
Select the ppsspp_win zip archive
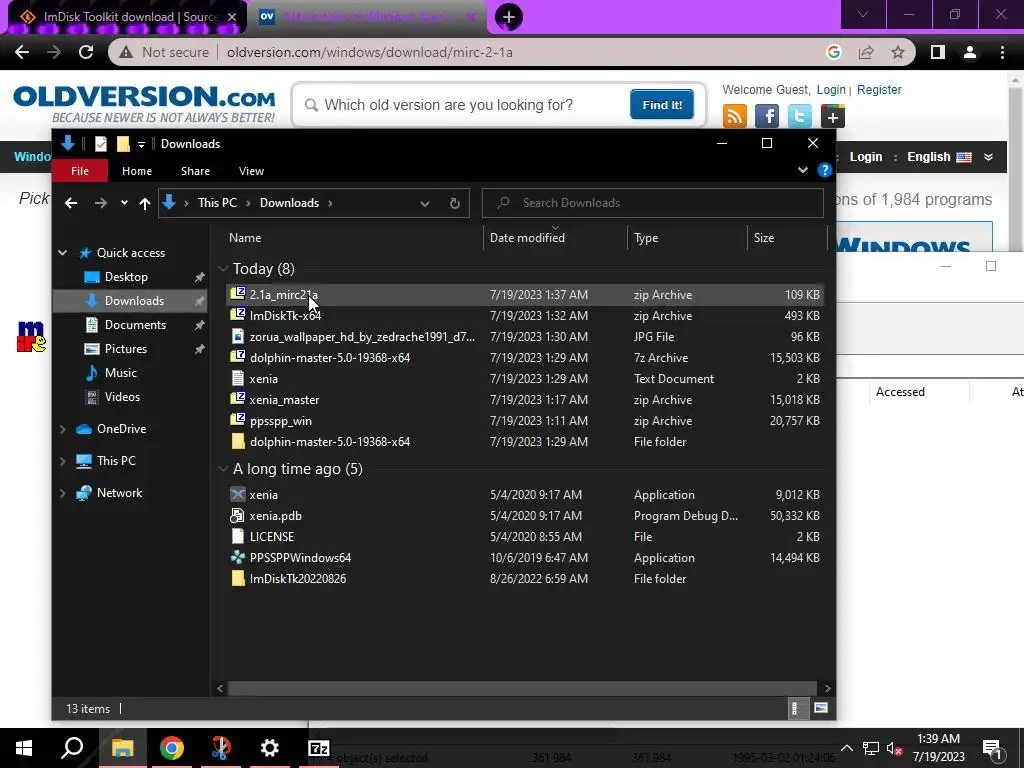pos(524,421)
